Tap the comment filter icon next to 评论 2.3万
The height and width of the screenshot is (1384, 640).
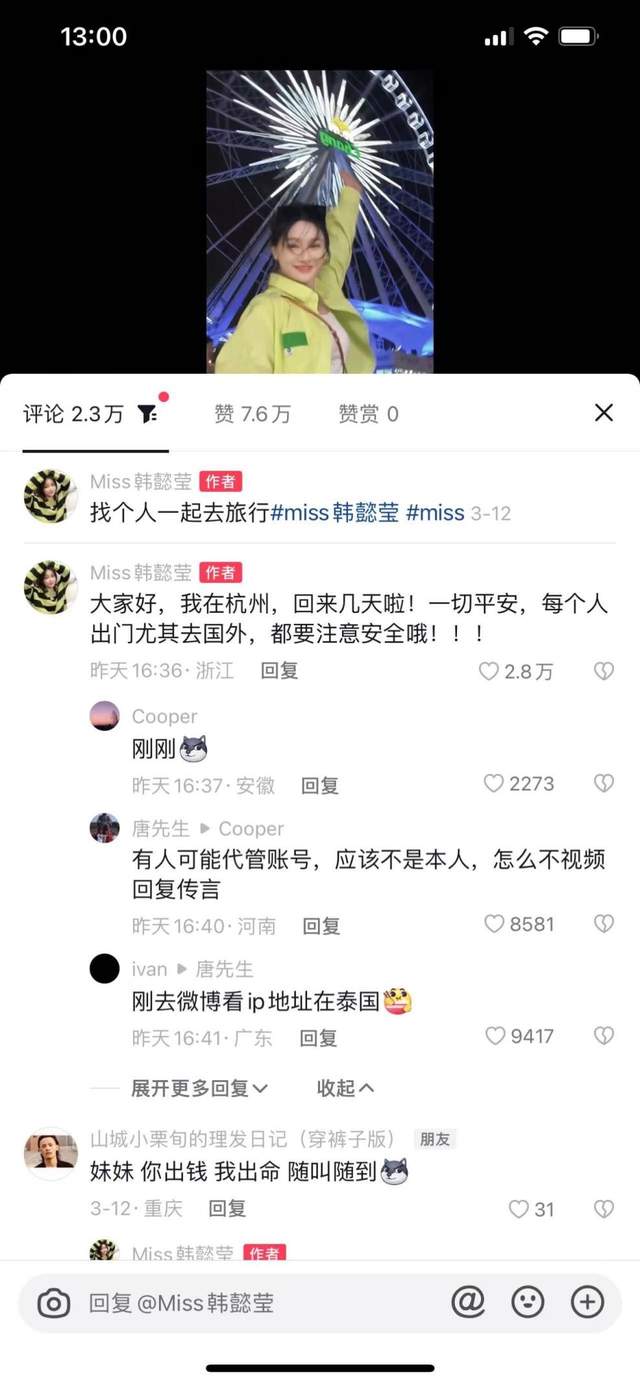tap(147, 413)
